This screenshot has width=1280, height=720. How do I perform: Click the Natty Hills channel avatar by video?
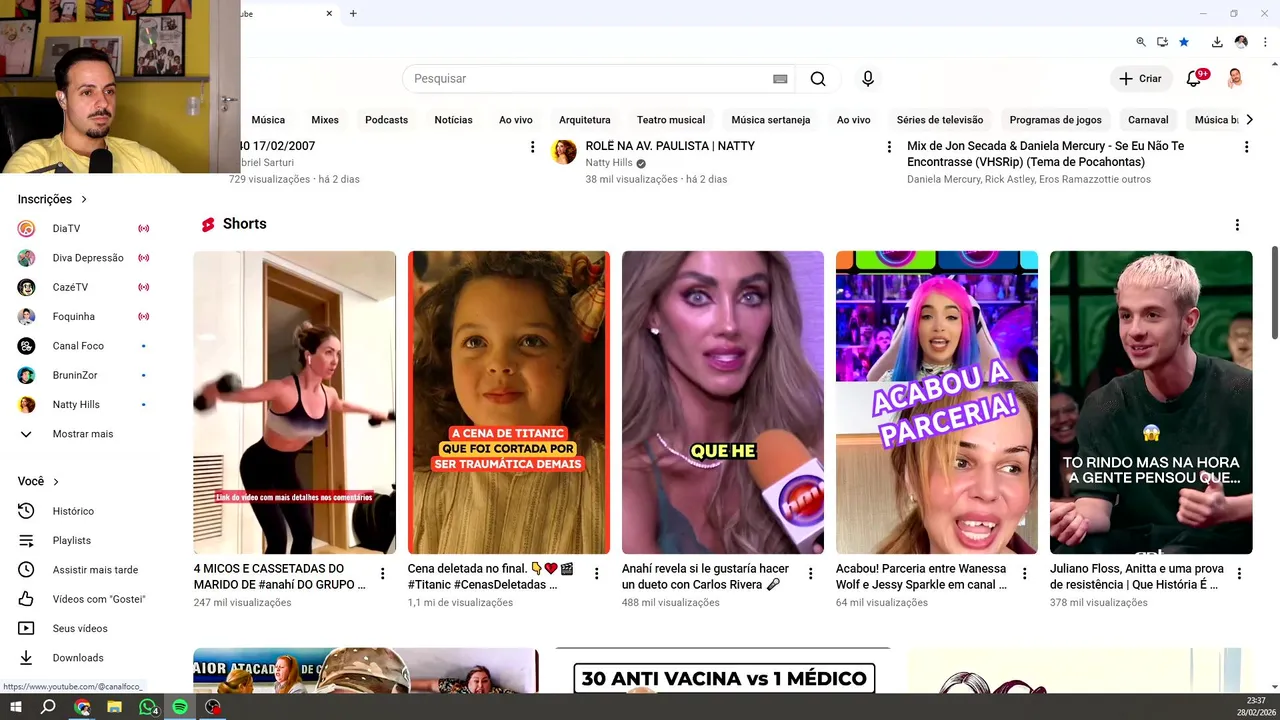click(565, 152)
